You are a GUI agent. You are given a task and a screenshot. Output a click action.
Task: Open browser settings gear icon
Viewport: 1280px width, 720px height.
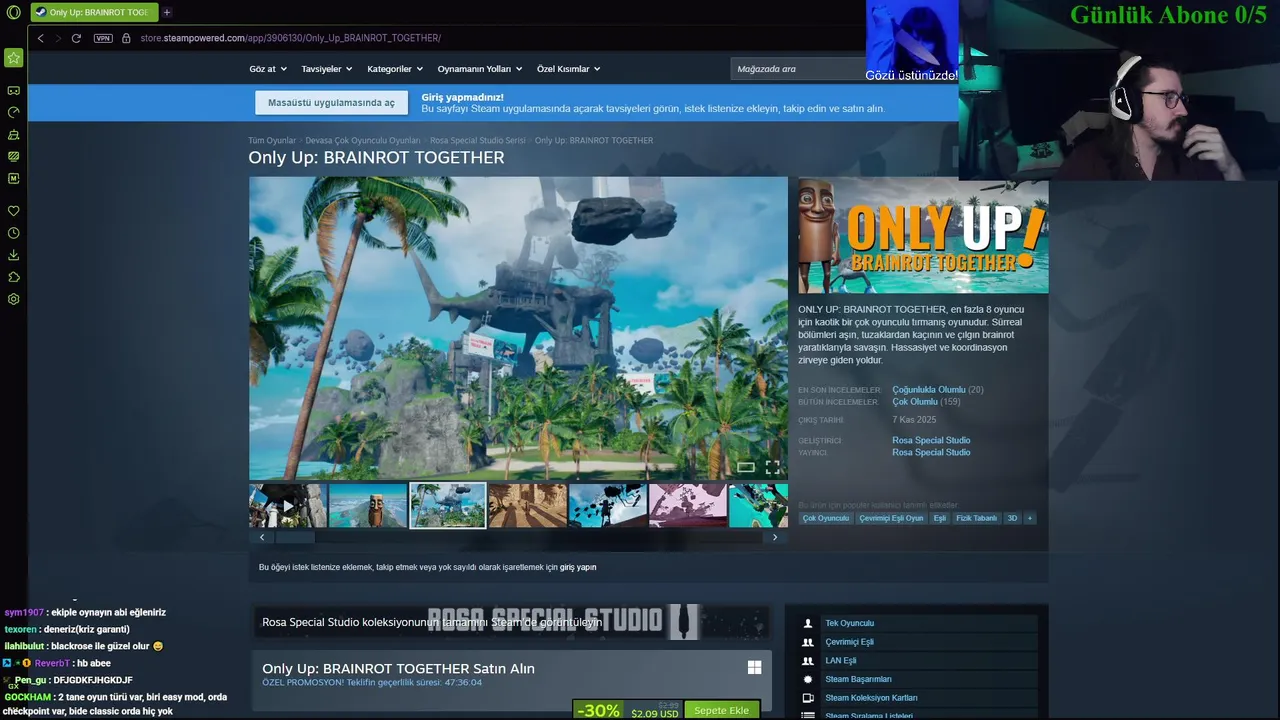pos(14,299)
